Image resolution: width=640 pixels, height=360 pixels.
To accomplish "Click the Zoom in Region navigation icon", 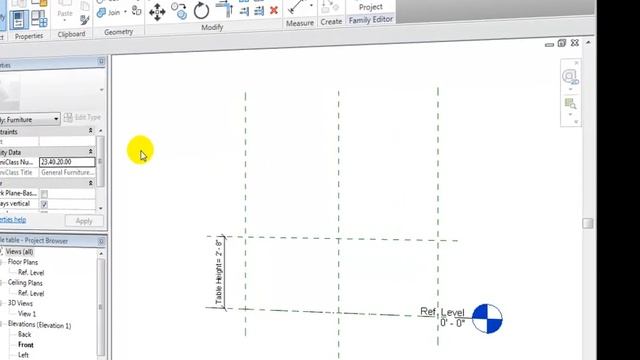I will click(x=570, y=104).
